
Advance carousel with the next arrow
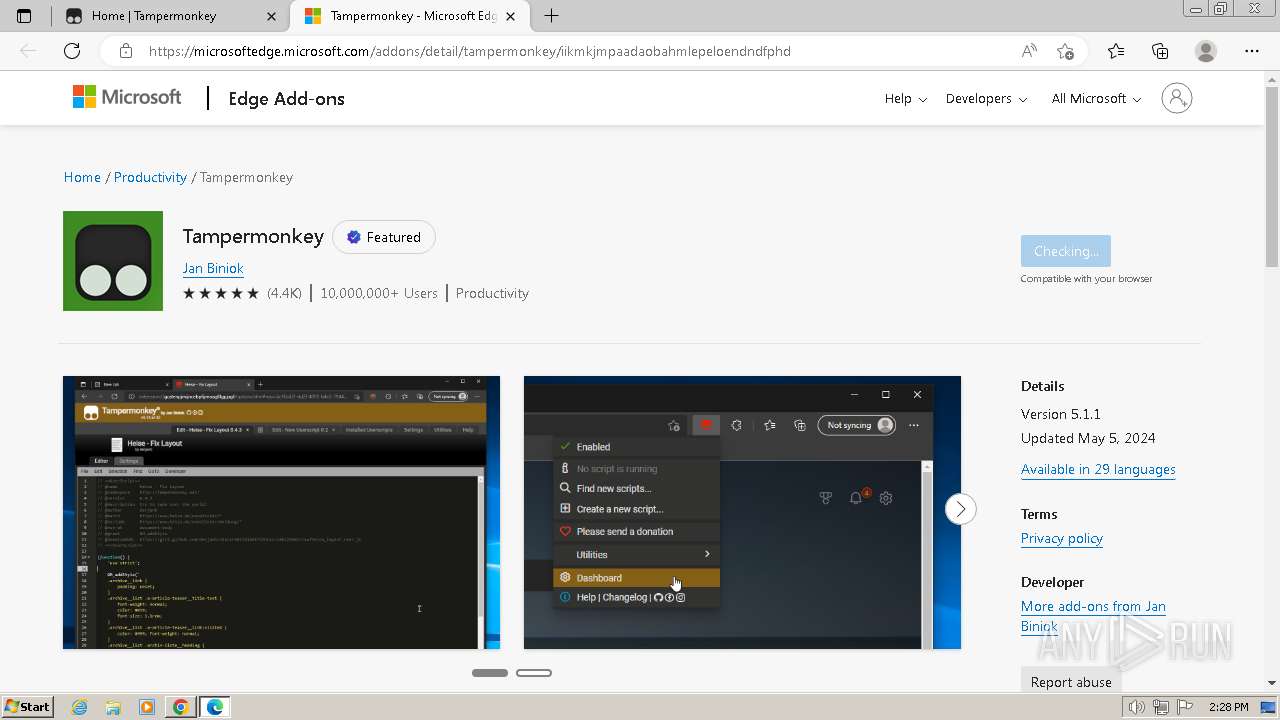[x=960, y=509]
